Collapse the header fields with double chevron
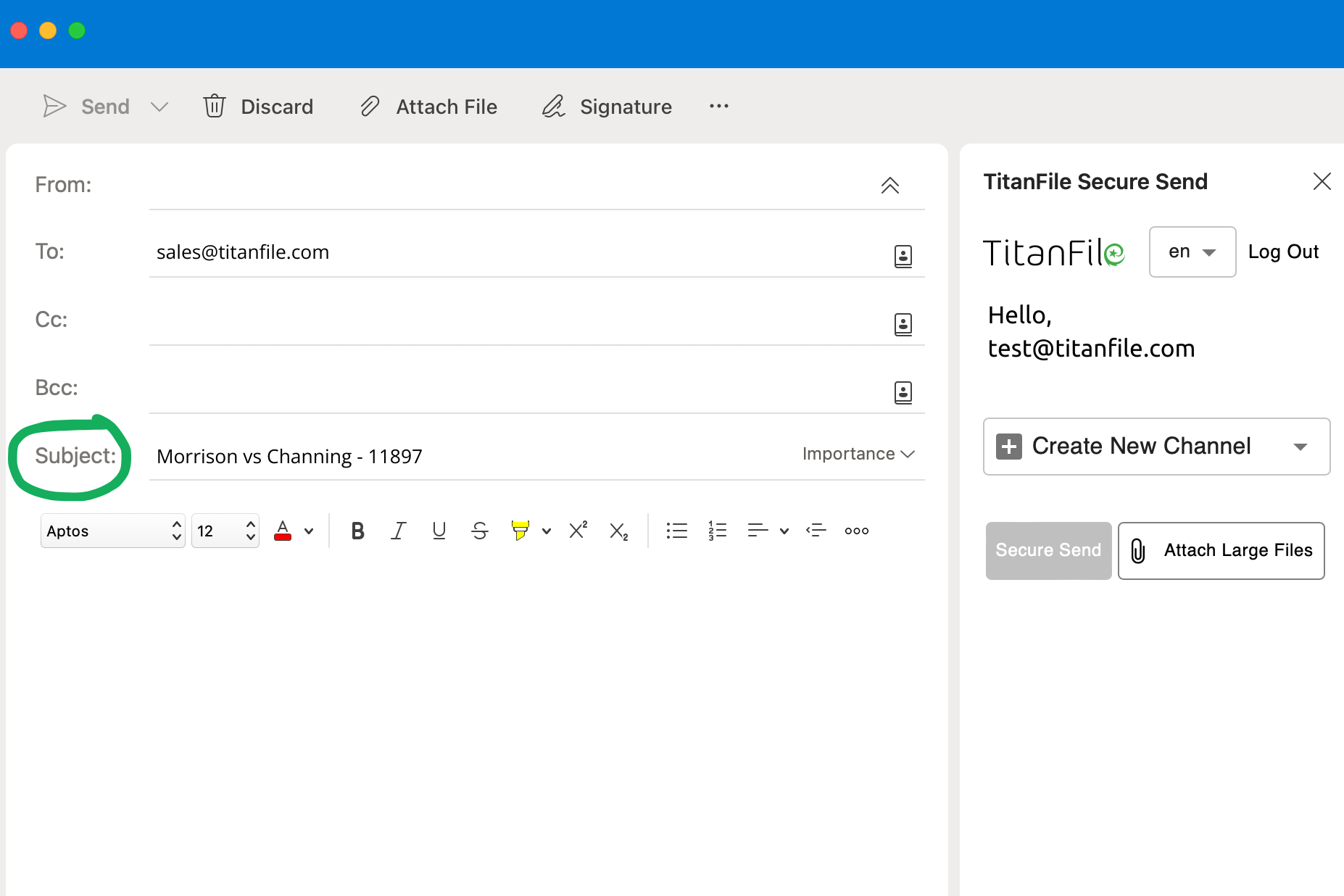The image size is (1344, 896). 890,185
